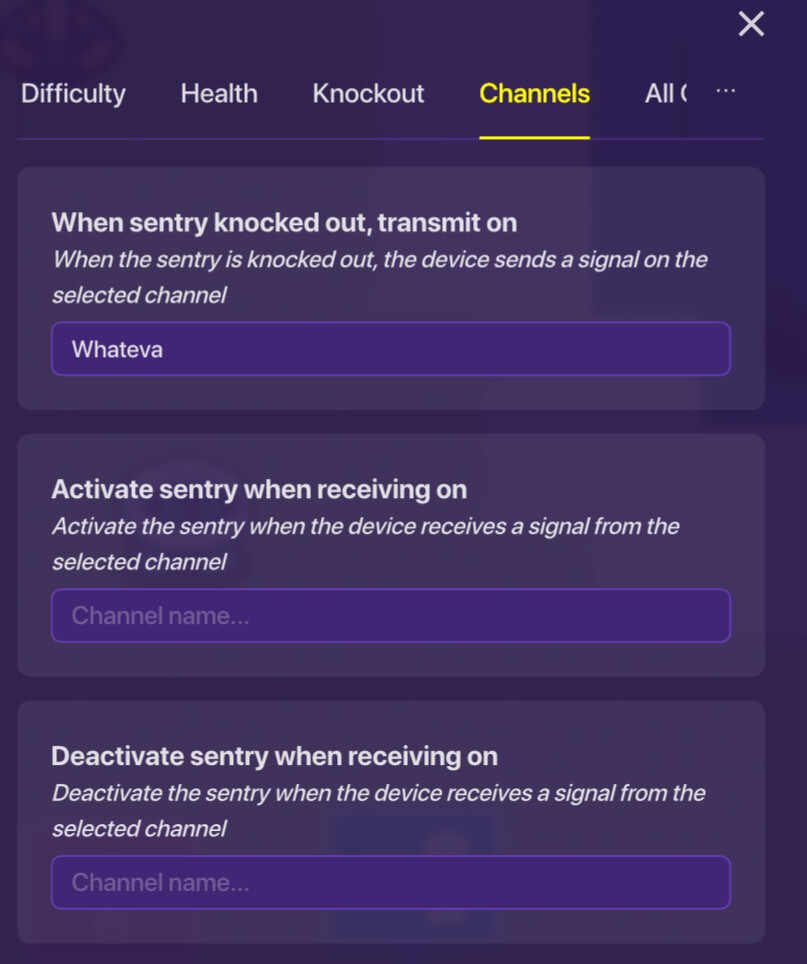This screenshot has height=964, width=807.
Task: Select the Knockout tab
Action: click(x=368, y=94)
